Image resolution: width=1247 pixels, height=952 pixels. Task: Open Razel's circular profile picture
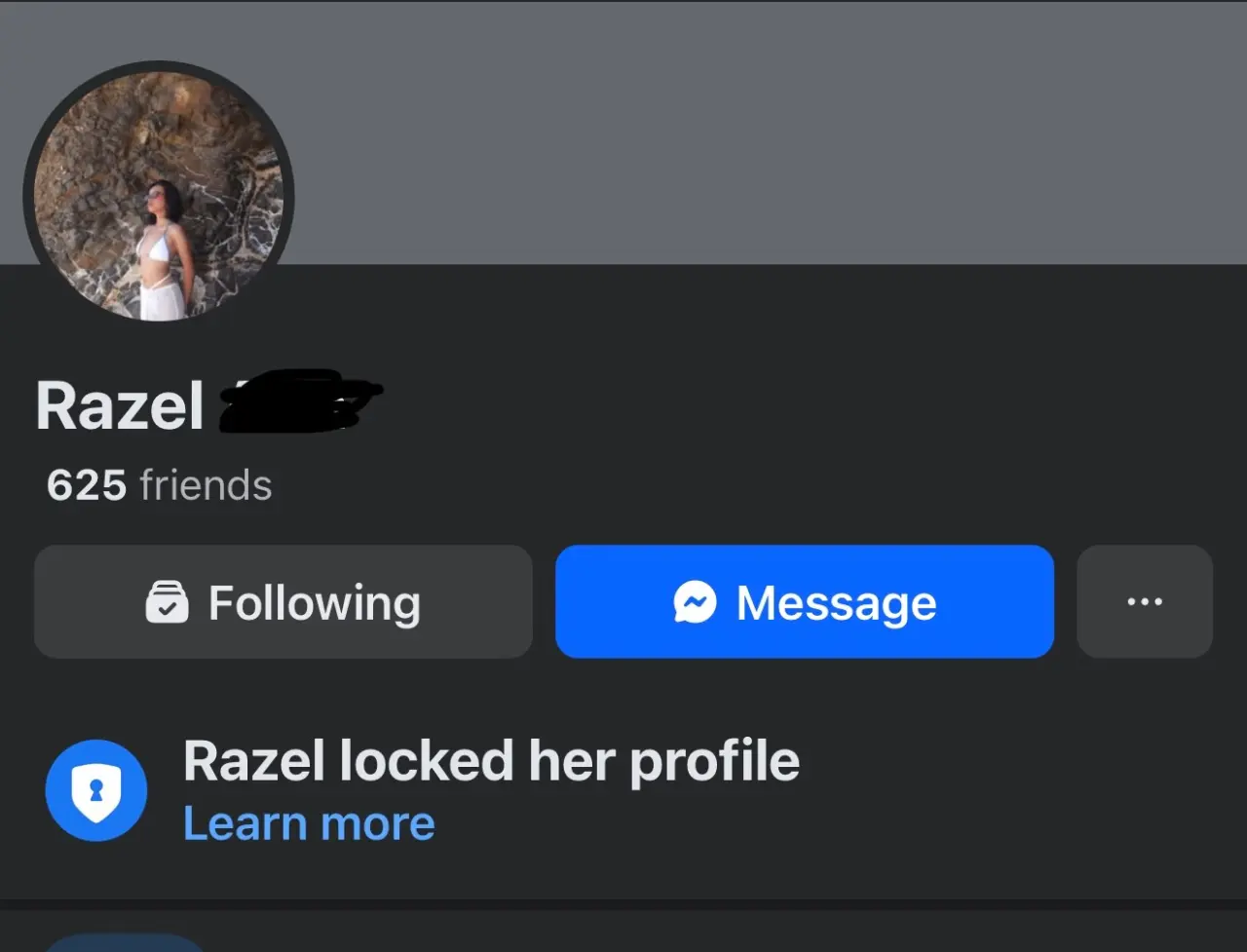pos(159,195)
